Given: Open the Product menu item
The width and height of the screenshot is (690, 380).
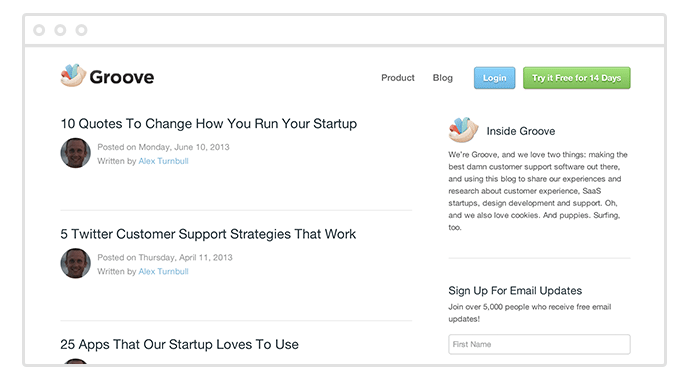Looking at the screenshot, I should pyautogui.click(x=398, y=78).
